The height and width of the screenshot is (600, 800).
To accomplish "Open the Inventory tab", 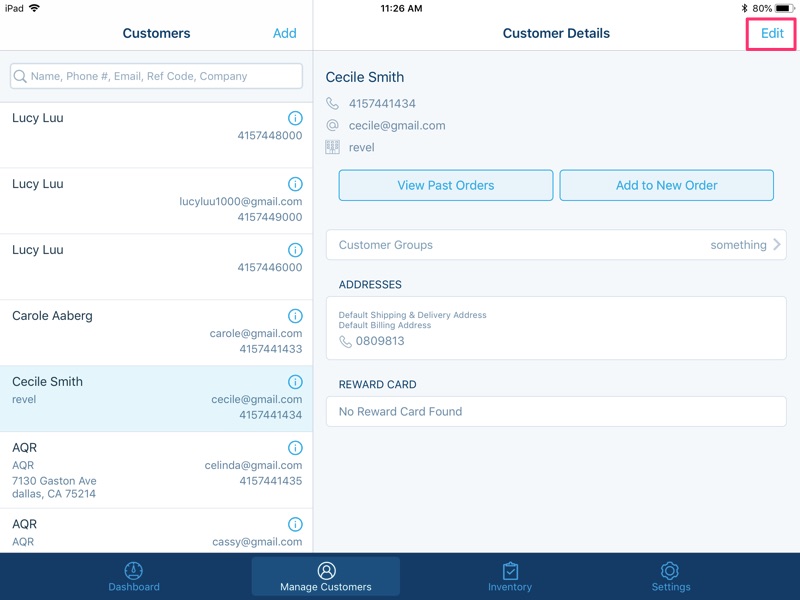I will (510, 577).
